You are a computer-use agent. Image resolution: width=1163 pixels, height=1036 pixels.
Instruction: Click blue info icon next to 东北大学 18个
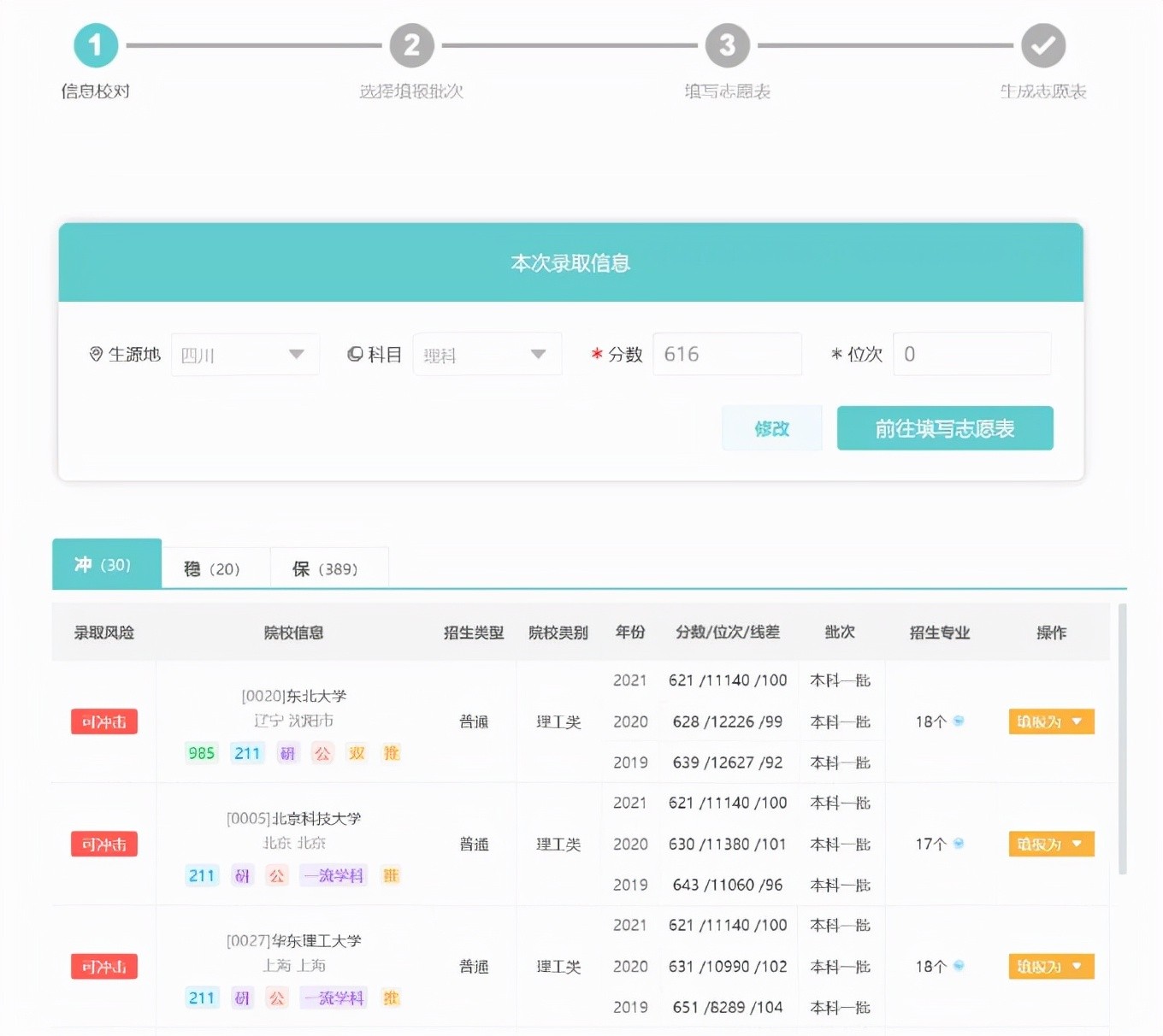[x=959, y=721]
